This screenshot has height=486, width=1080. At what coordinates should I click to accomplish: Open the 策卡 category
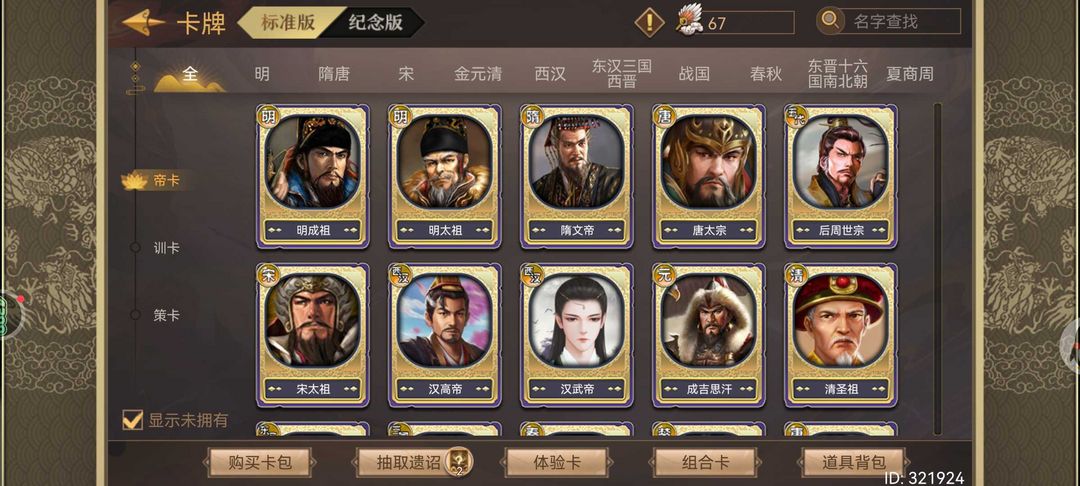166,315
